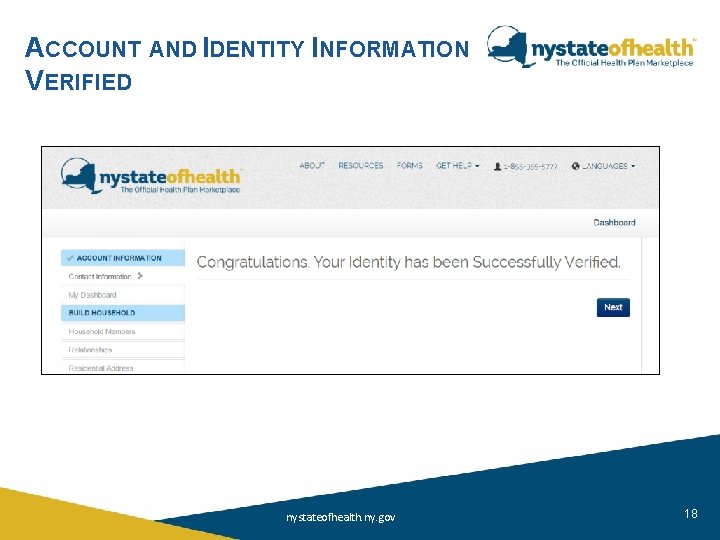Click the checkmark icon by Account Information
The image size is (720, 540).
(x=70, y=258)
